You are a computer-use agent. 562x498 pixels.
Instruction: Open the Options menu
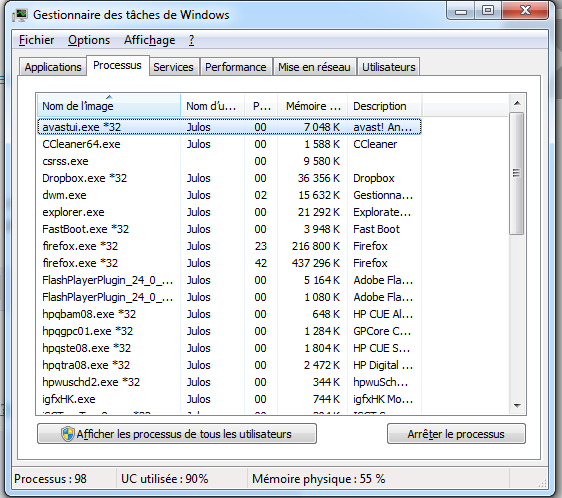[x=89, y=40]
